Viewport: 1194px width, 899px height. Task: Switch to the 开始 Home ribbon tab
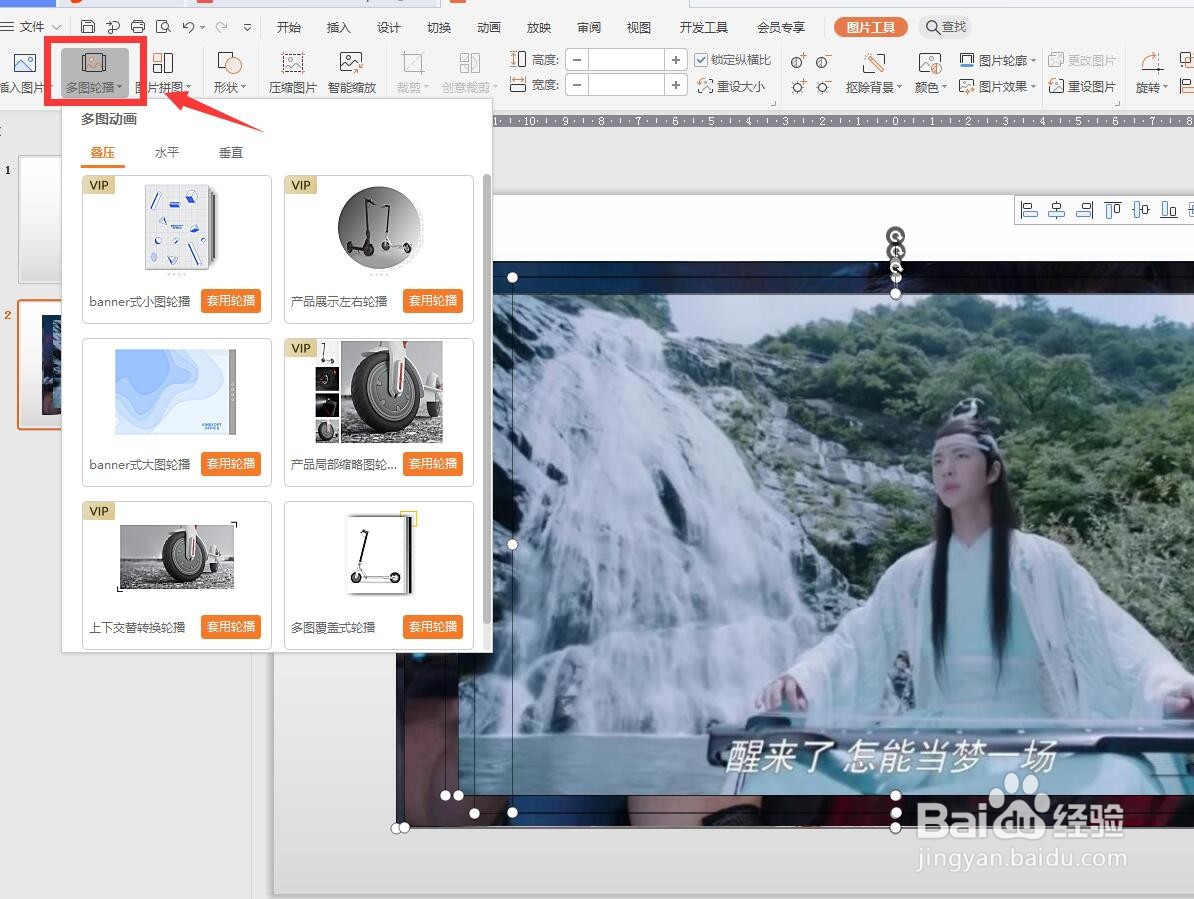pos(289,27)
